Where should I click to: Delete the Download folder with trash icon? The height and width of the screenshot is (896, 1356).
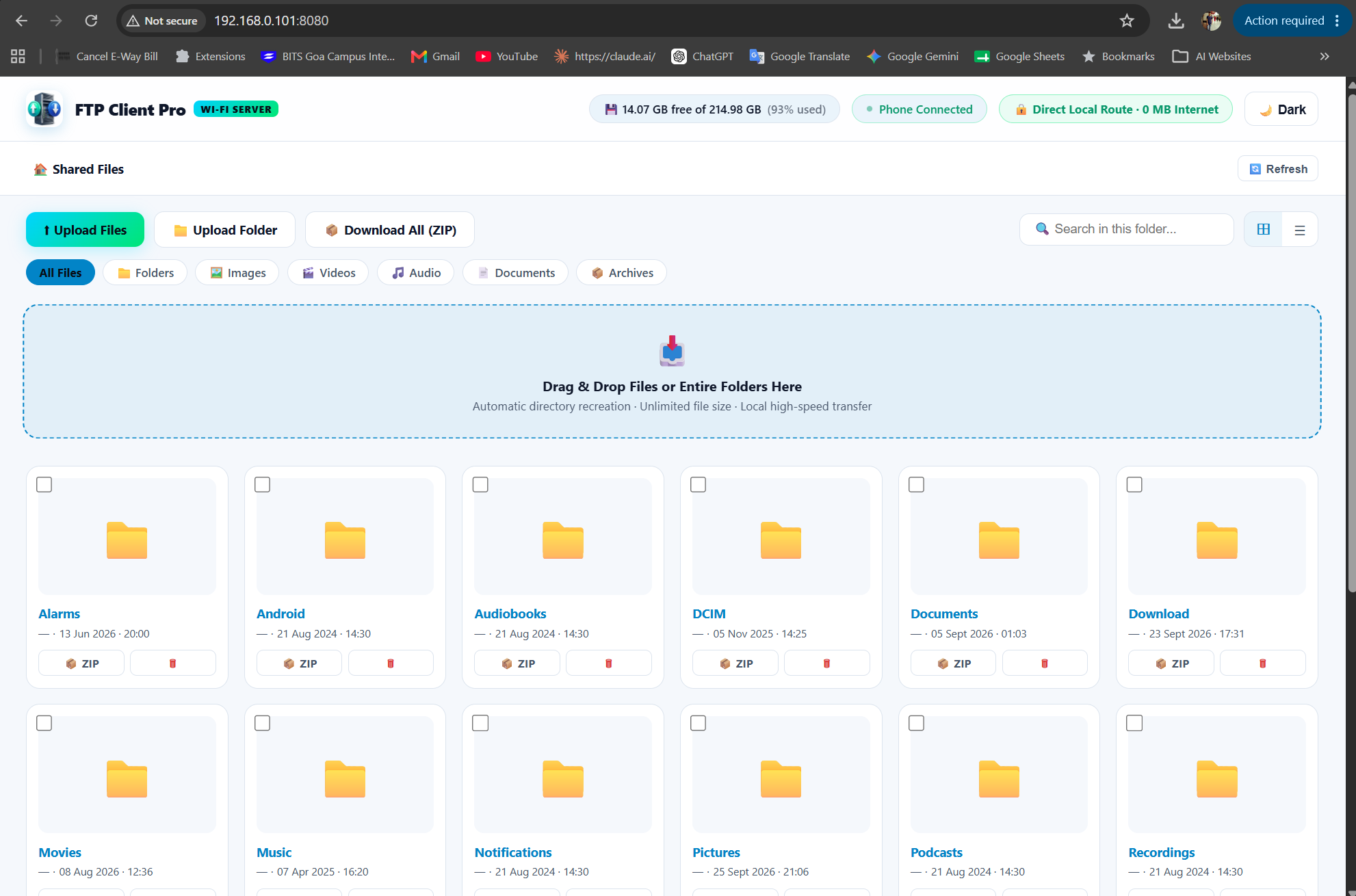tap(1263, 663)
